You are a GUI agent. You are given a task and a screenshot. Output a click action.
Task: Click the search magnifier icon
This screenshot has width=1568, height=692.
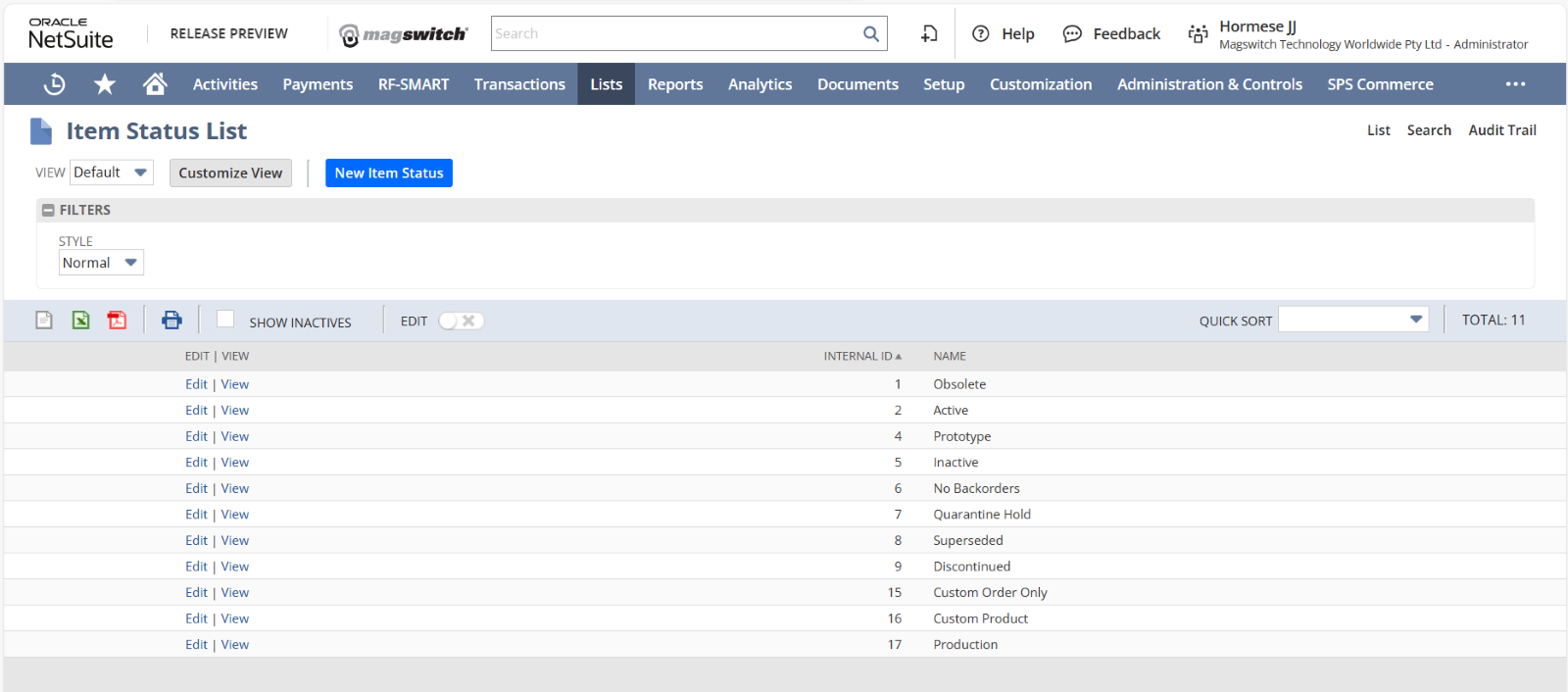[870, 34]
